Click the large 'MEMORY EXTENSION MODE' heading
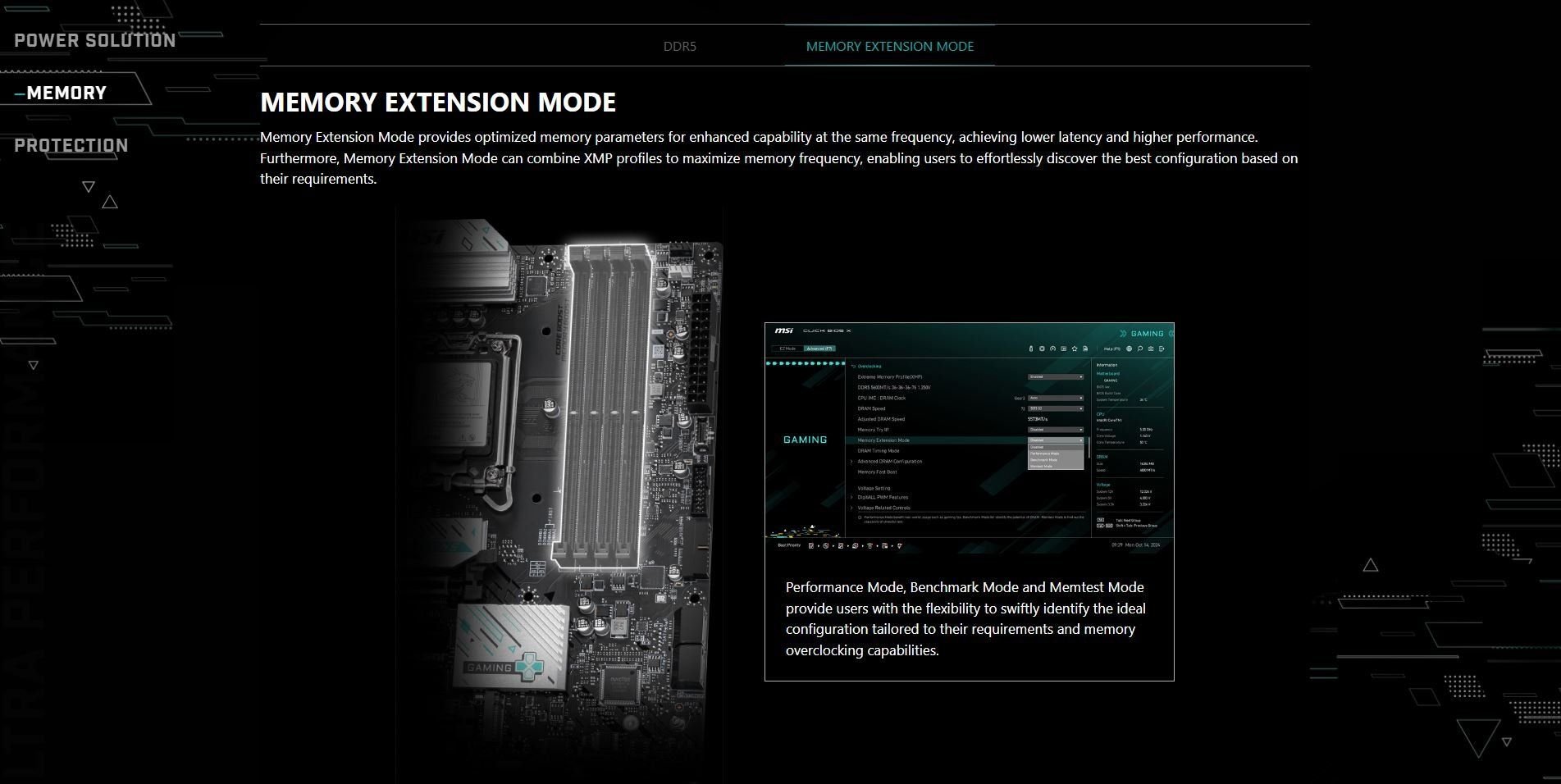Screen dimensions: 1561x784 pyautogui.click(x=438, y=102)
